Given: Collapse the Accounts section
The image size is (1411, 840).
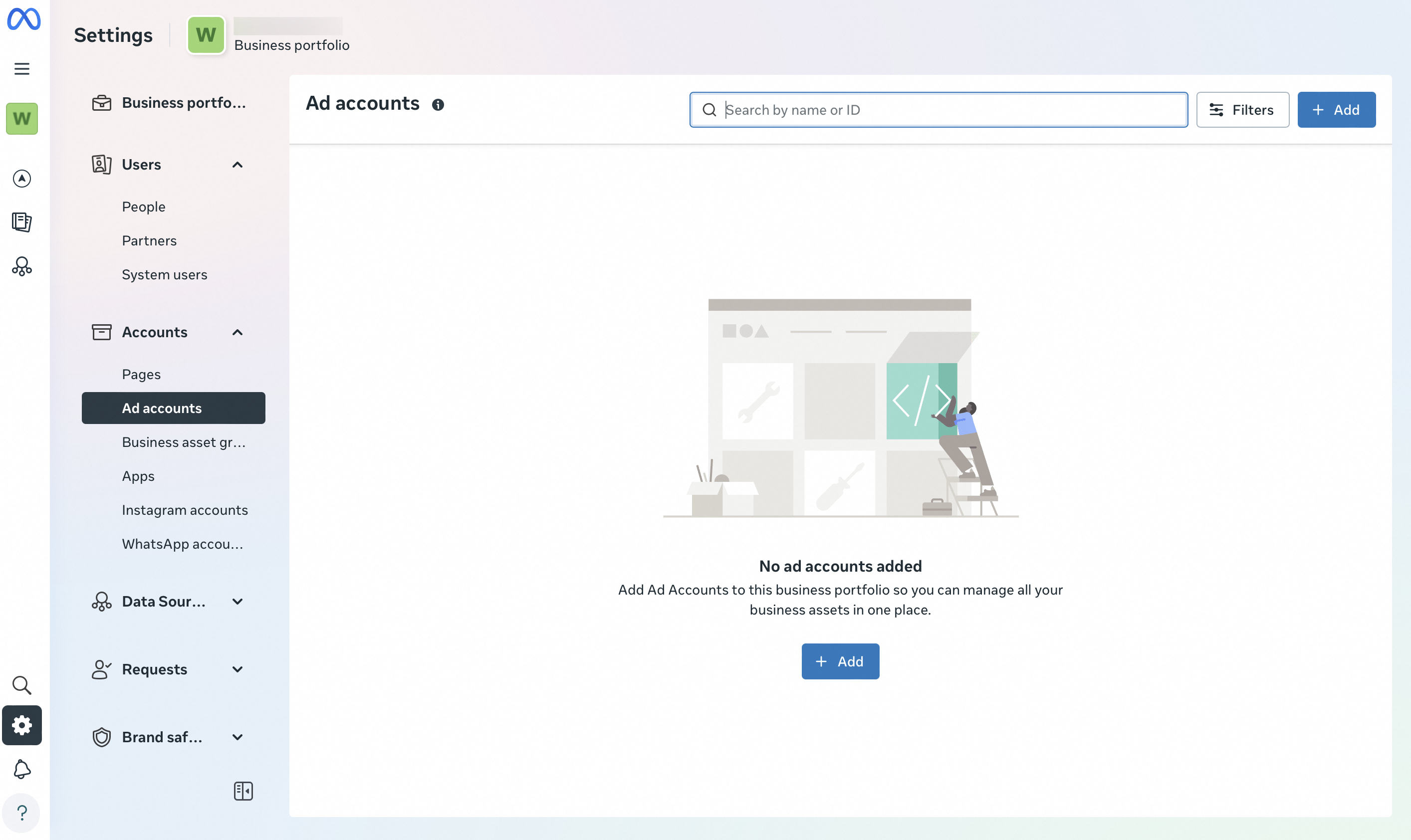Looking at the screenshot, I should pos(237,332).
